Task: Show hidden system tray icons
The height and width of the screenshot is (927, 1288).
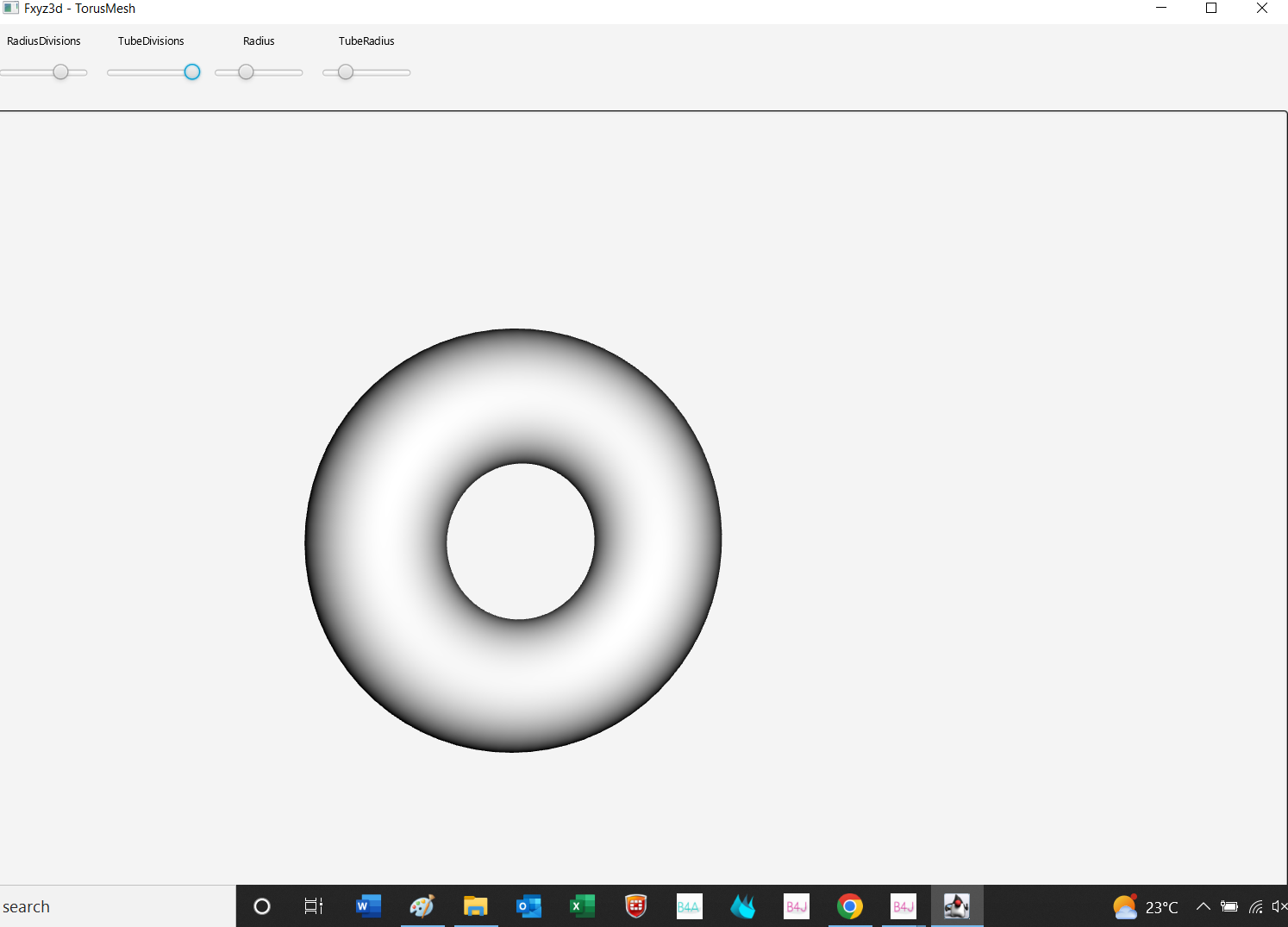Action: (1204, 906)
